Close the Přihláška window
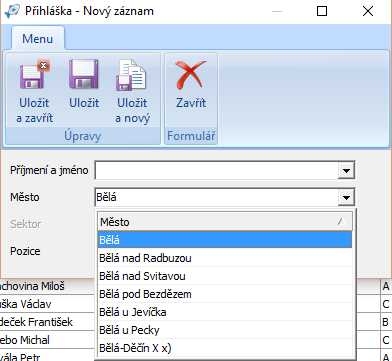392x361 pixels. 368,11
